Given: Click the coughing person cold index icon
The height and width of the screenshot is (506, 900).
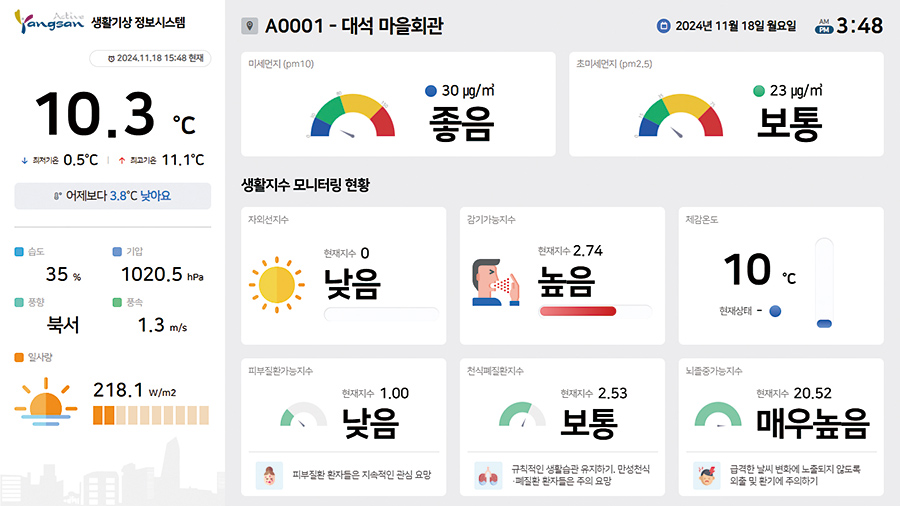Looking at the screenshot, I should (x=495, y=282).
